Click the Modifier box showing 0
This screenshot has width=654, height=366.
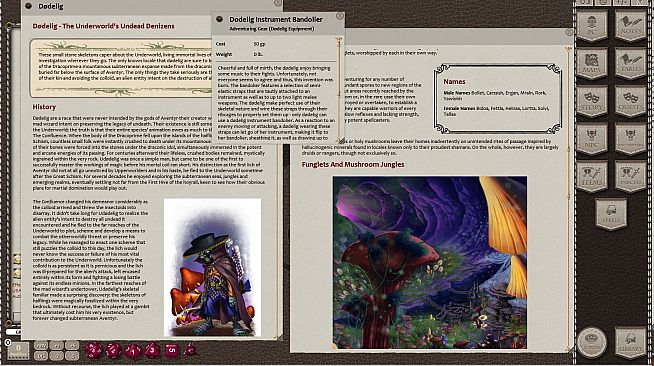click(x=18, y=350)
